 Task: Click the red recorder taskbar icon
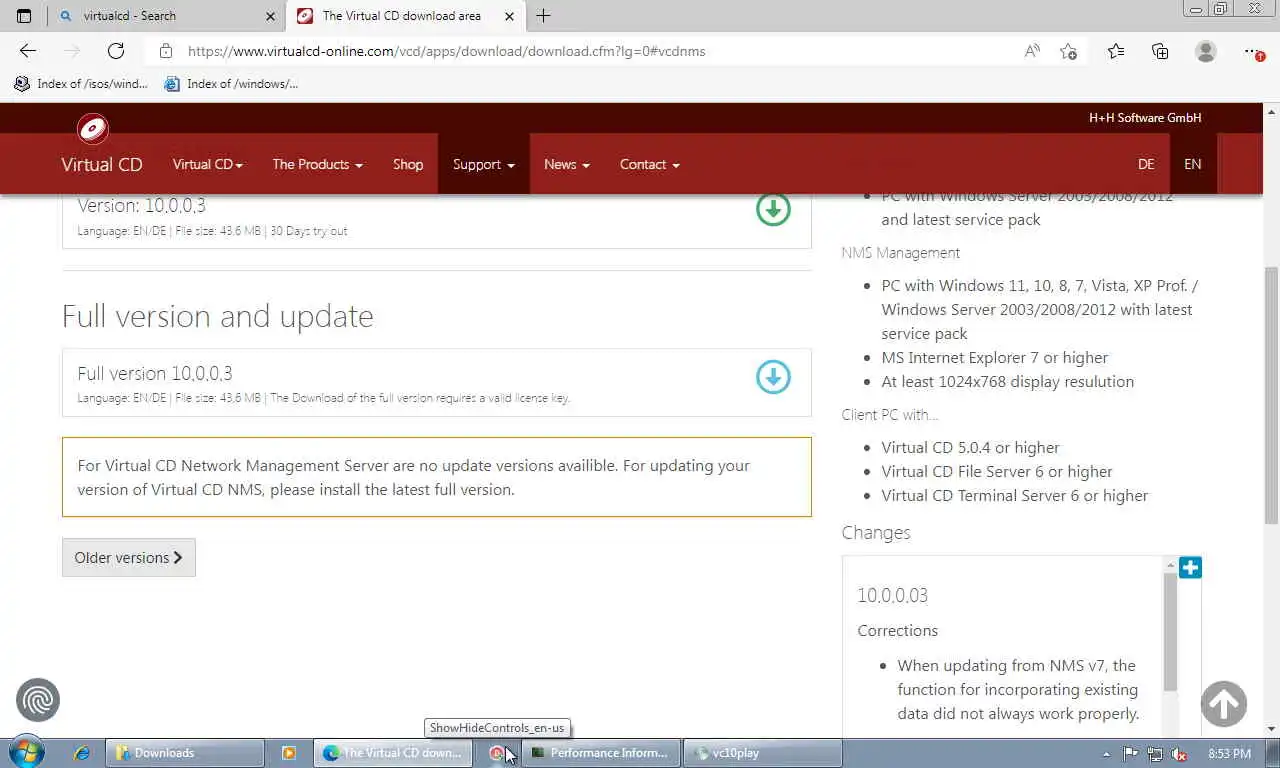(497, 753)
